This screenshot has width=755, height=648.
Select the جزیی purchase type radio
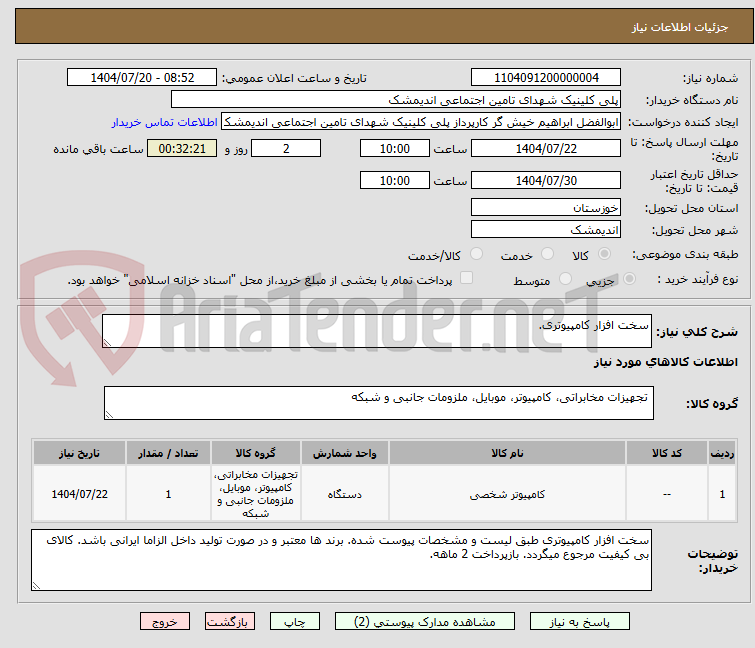[629, 279]
